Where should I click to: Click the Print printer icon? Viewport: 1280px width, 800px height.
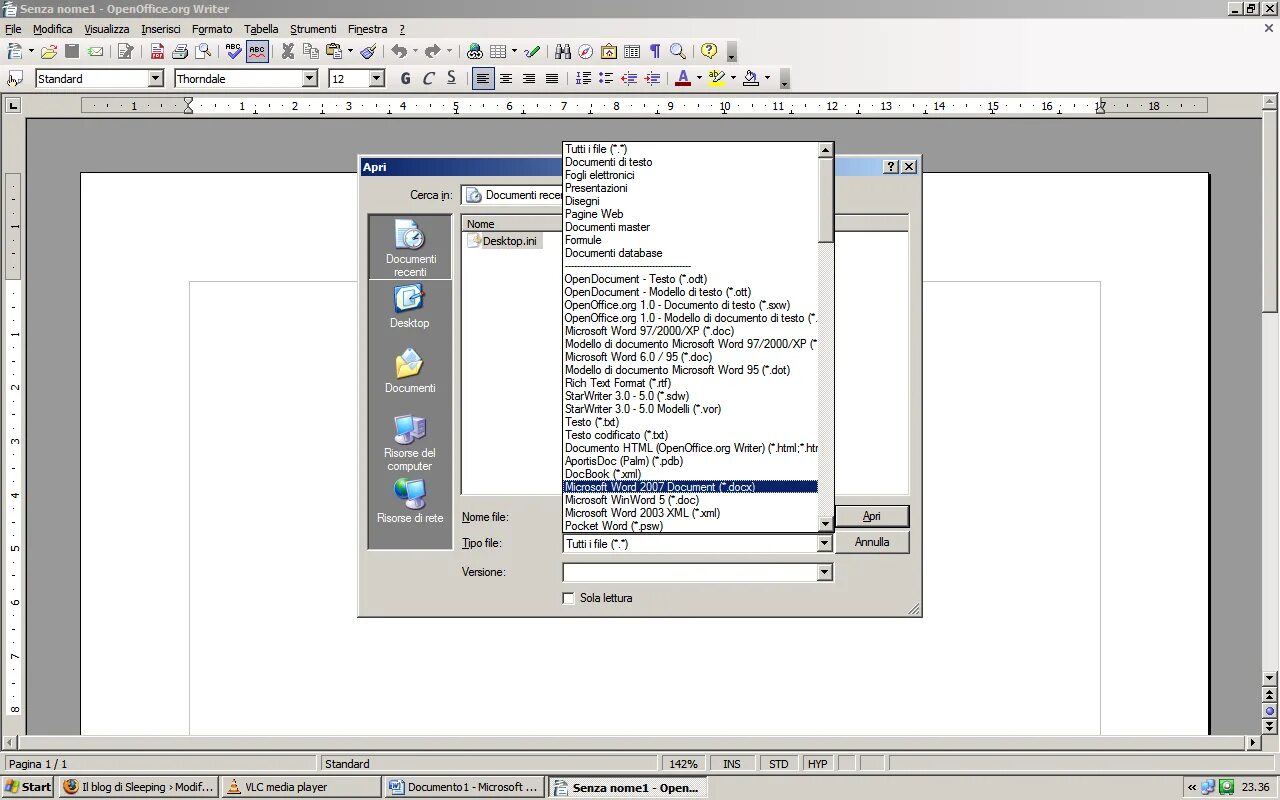pyautogui.click(x=180, y=51)
